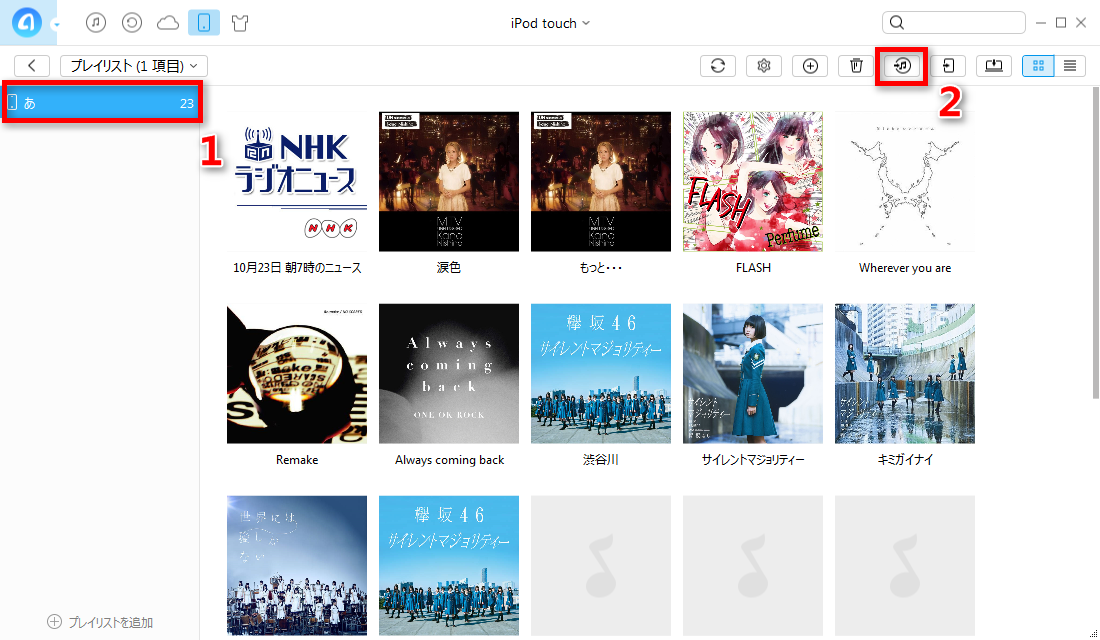Image resolution: width=1100 pixels, height=640 pixels.
Task: Open the iTunes backup restore icon
Action: [132, 23]
